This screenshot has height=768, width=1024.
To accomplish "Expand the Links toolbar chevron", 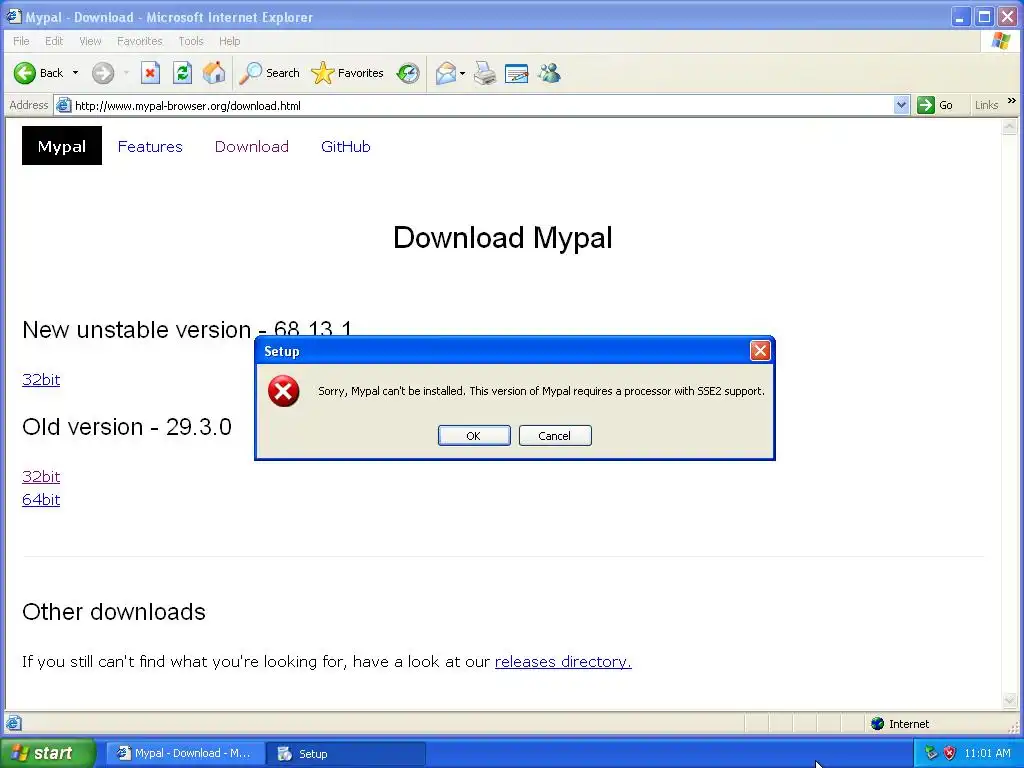I will coord(1012,101).
